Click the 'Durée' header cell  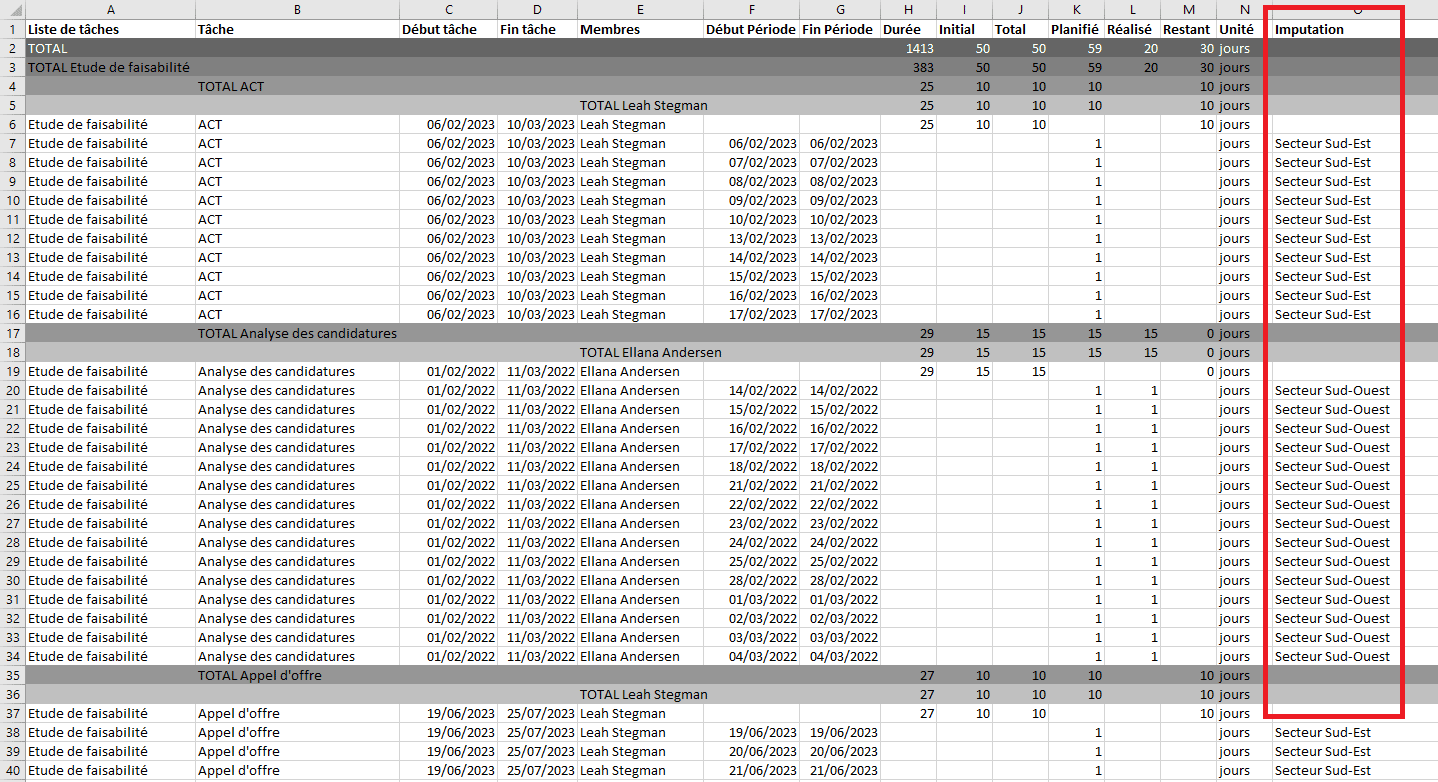908,29
